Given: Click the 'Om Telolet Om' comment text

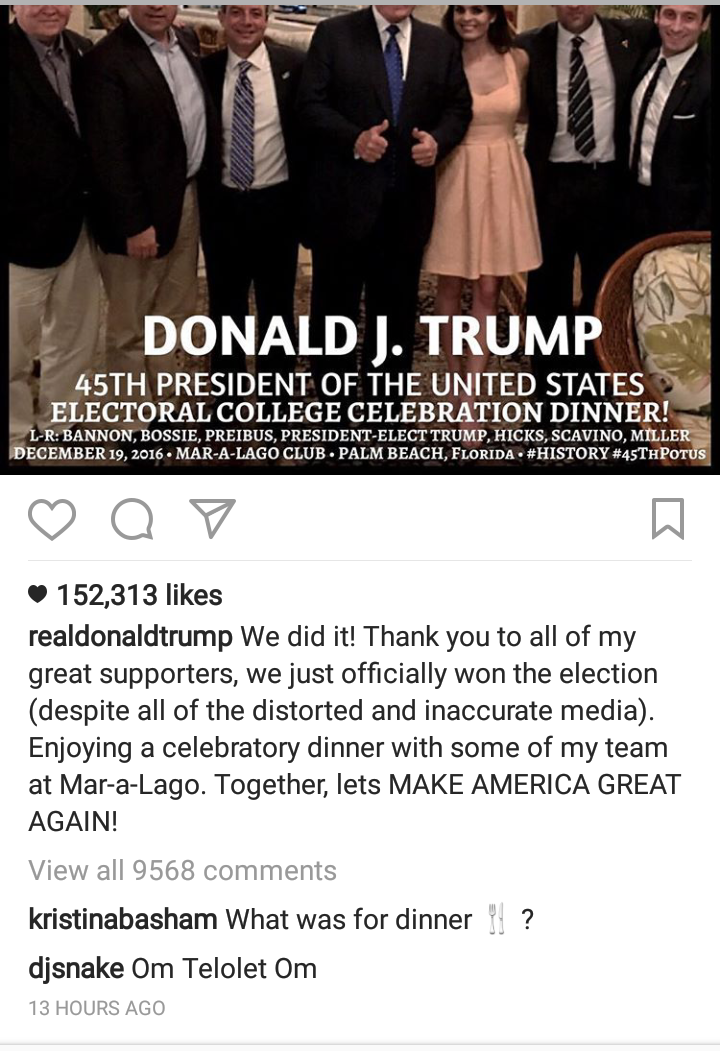Looking at the screenshot, I should pyautogui.click(x=224, y=969).
